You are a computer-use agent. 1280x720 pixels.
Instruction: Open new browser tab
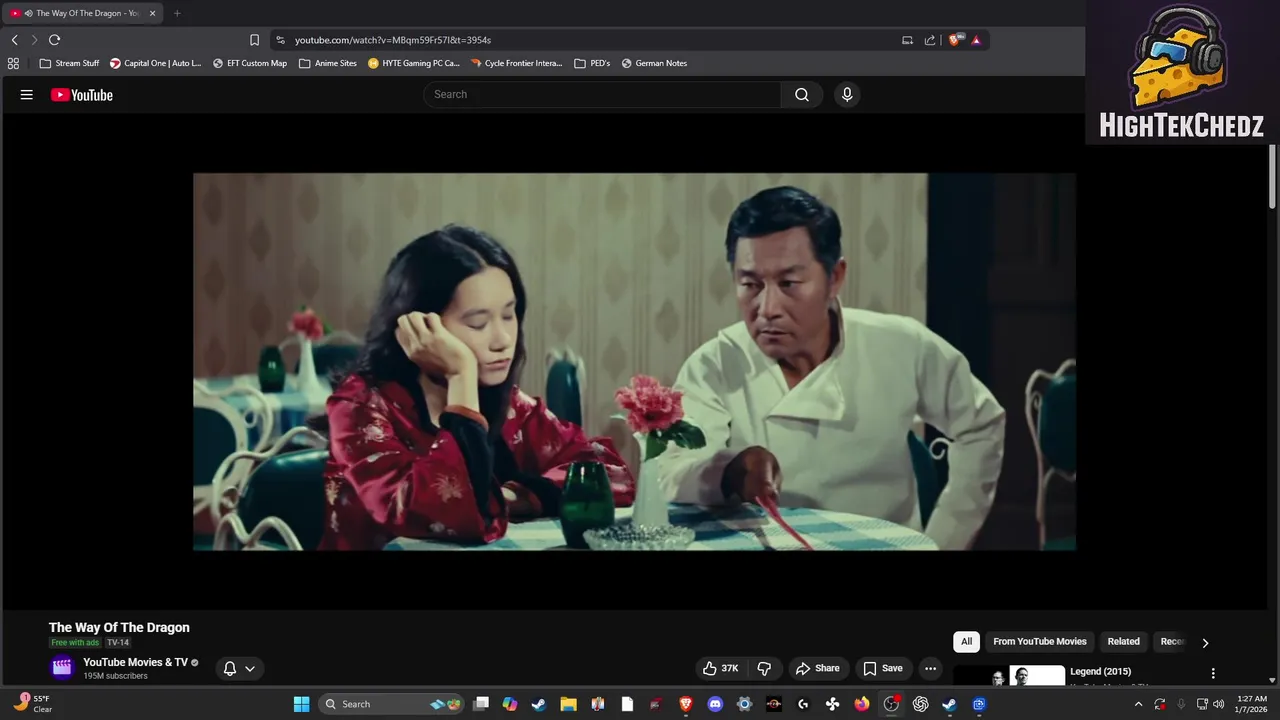[x=177, y=13]
